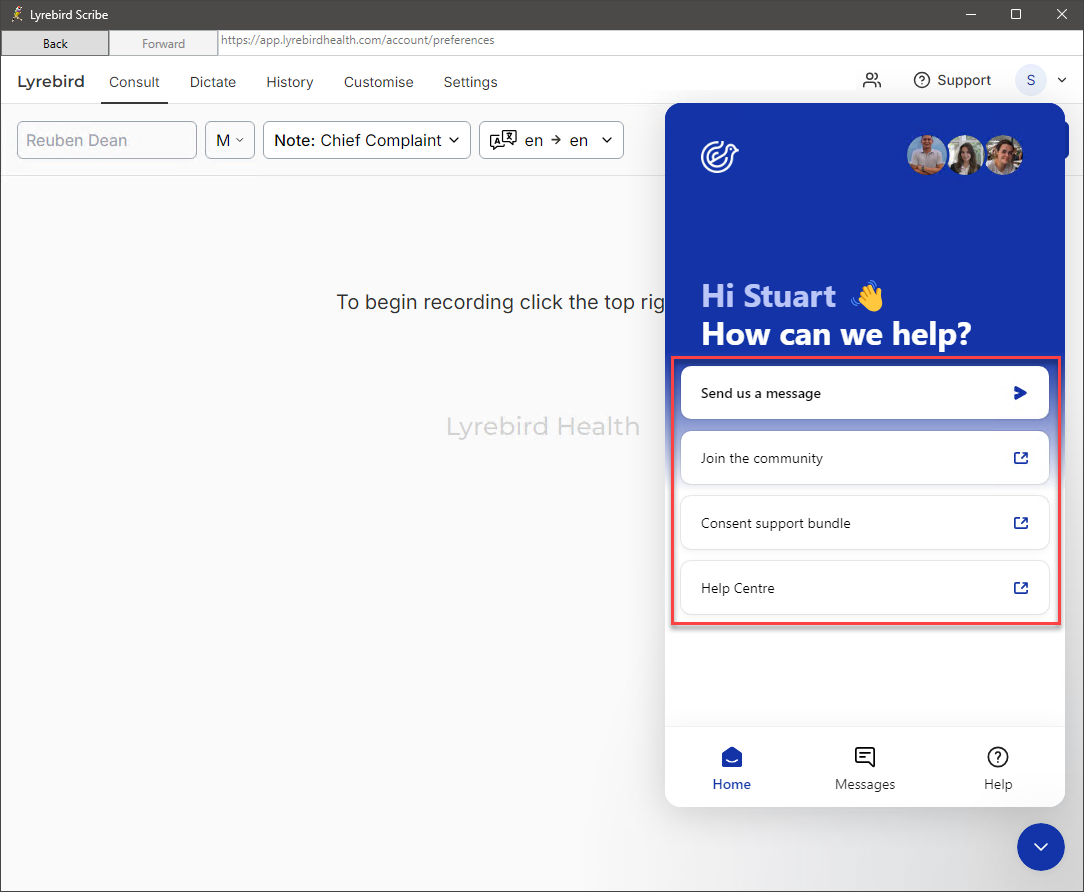
Task: Click the Support button label
Action: pyautogui.click(x=964, y=80)
